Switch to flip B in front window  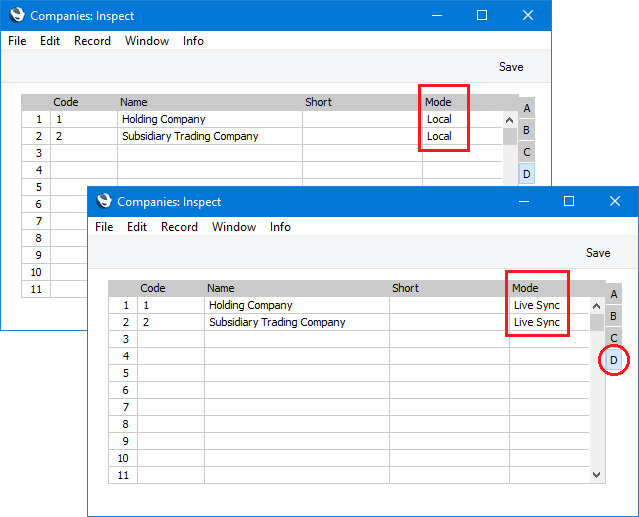click(x=614, y=316)
